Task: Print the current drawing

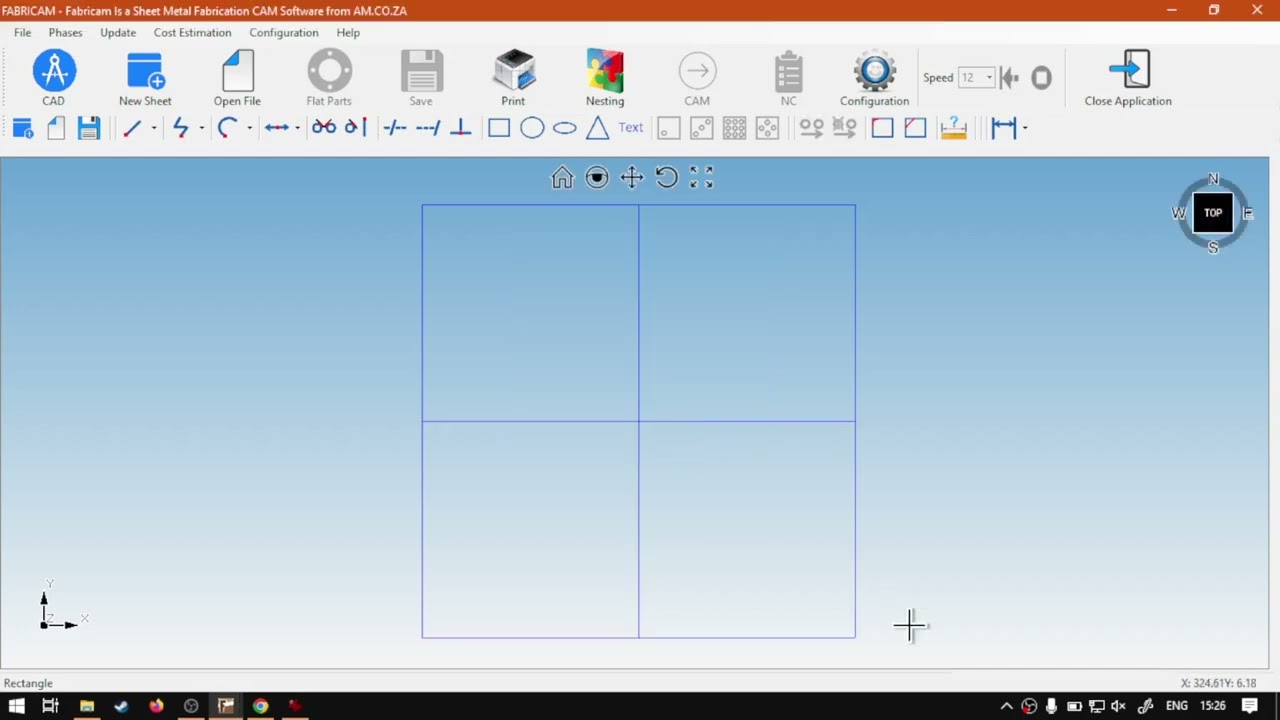Action: [514, 71]
